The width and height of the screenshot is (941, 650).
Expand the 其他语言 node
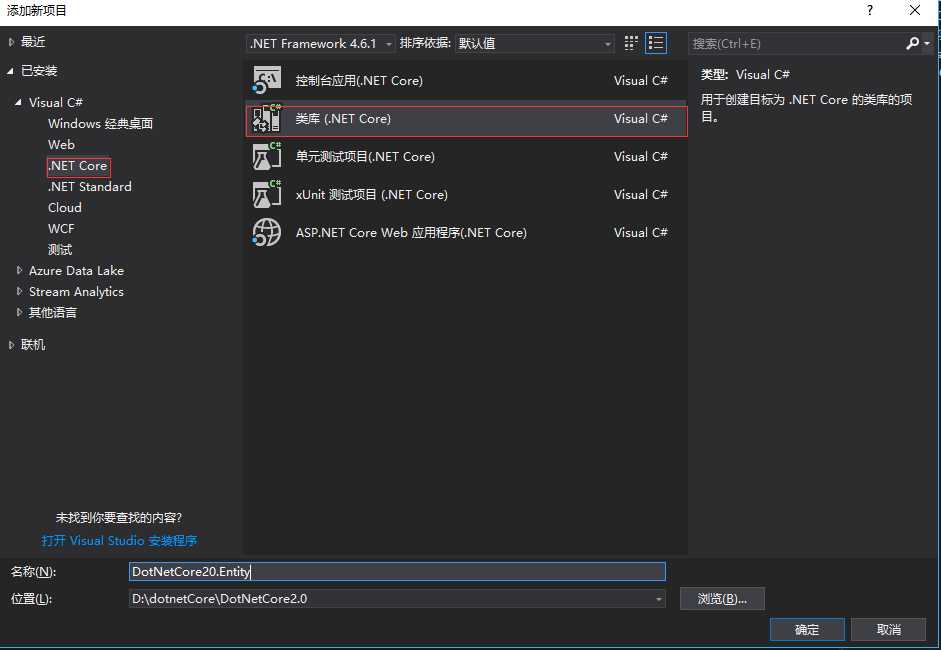(19, 313)
